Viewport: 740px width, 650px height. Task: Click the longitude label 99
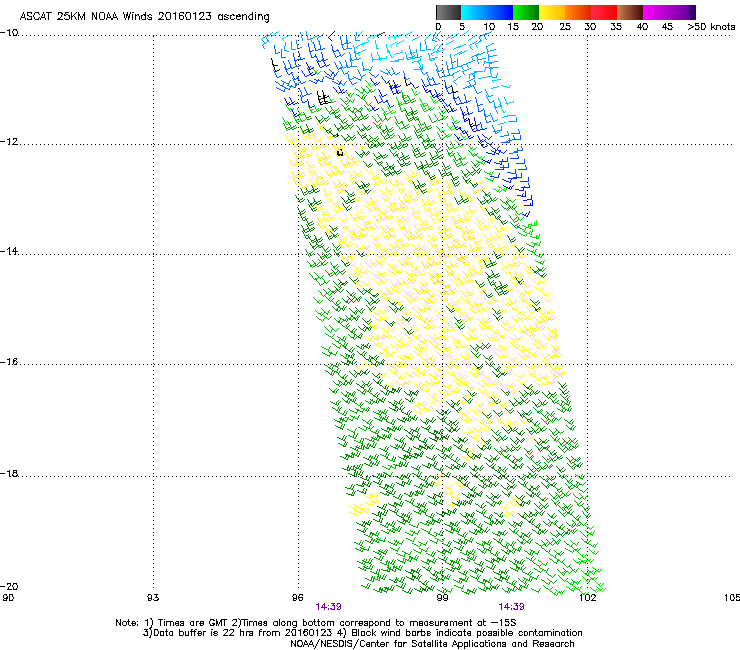coord(442,598)
